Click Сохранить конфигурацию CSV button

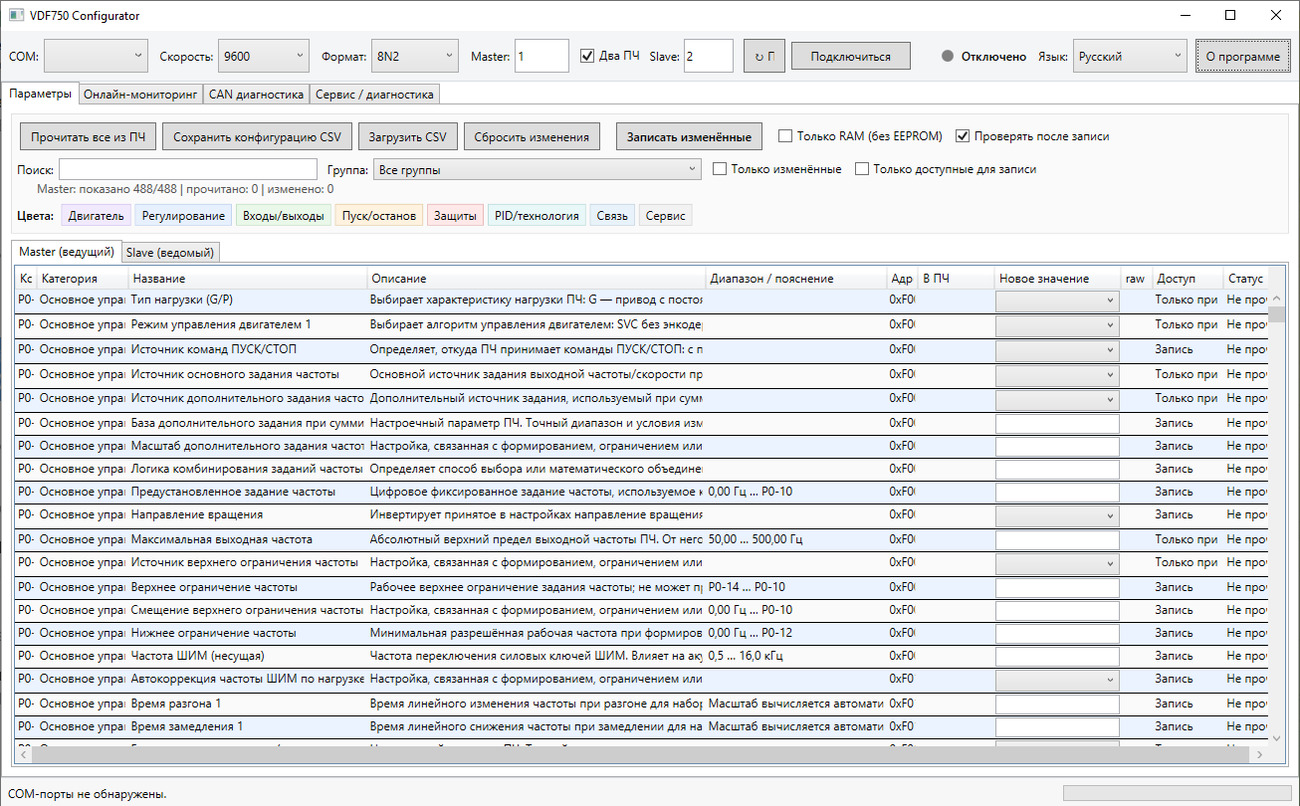coord(257,137)
